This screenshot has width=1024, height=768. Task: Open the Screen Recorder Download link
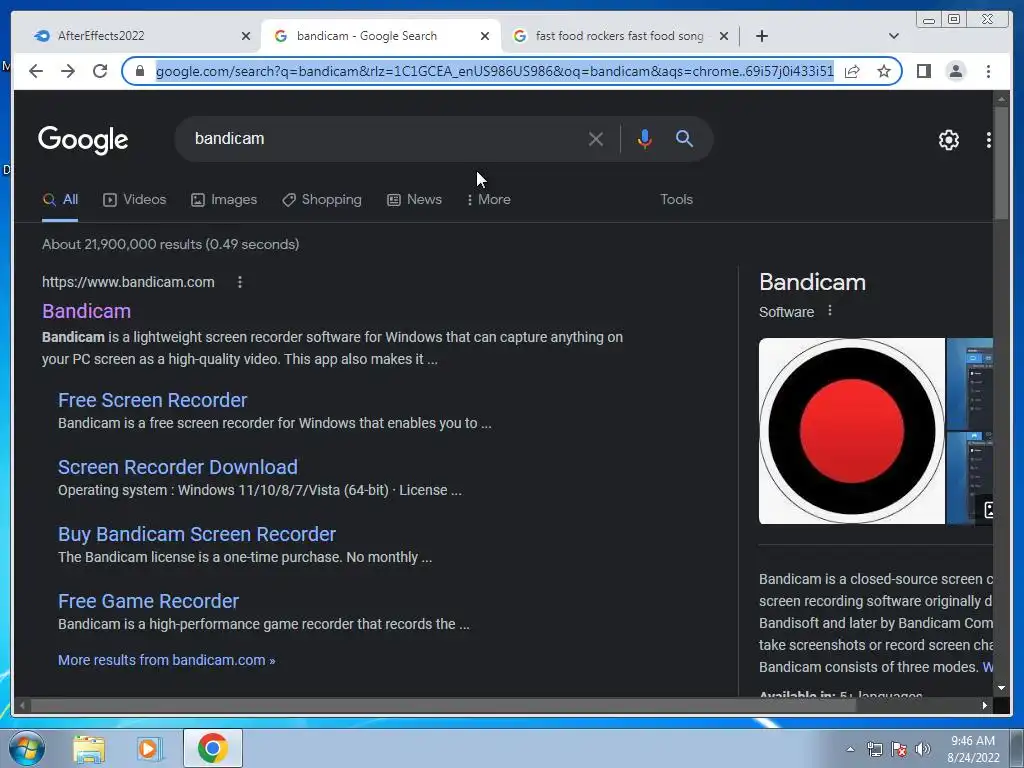tap(178, 468)
